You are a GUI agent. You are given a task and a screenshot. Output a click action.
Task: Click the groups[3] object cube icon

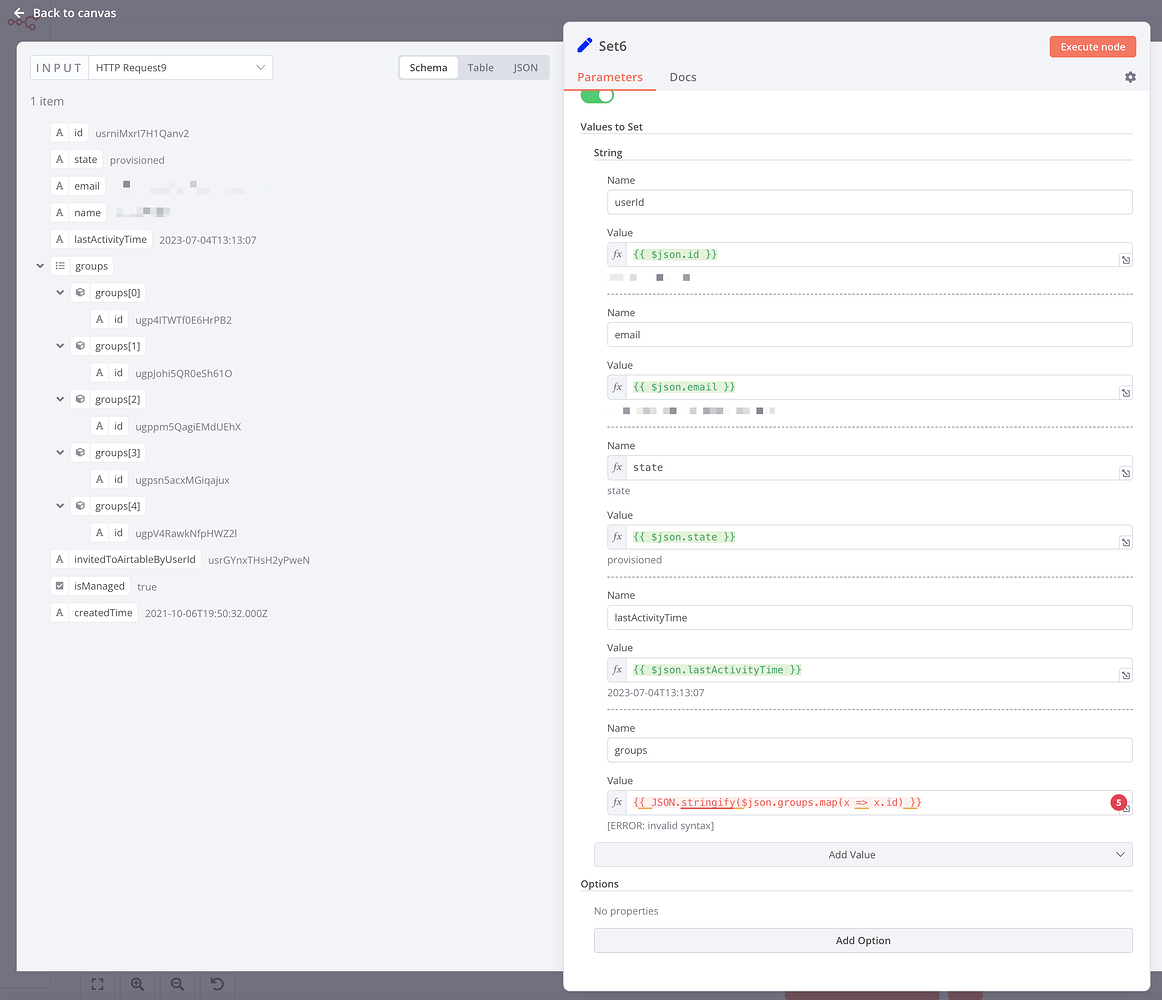tap(80, 452)
